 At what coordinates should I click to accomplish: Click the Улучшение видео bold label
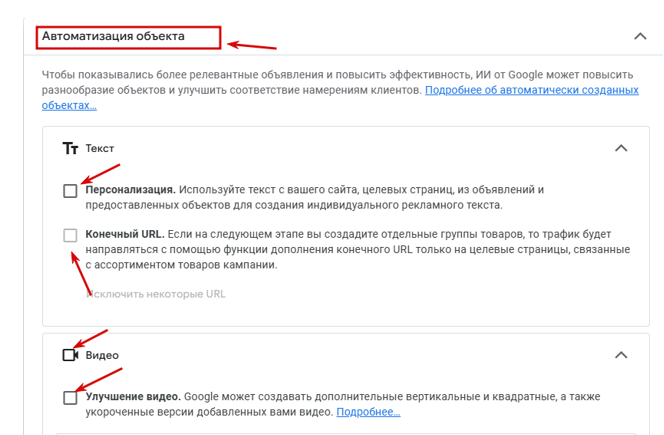[x=133, y=397]
